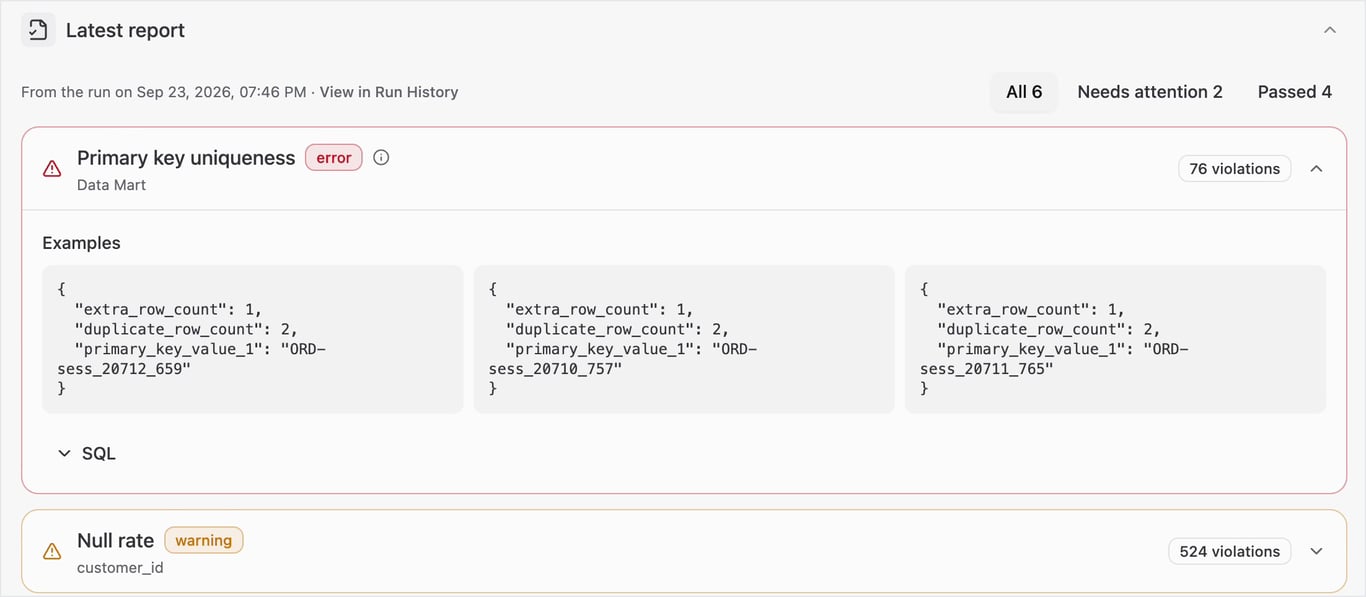This screenshot has width=1366, height=597.
Task: Click the error severity badge
Action: coord(334,158)
